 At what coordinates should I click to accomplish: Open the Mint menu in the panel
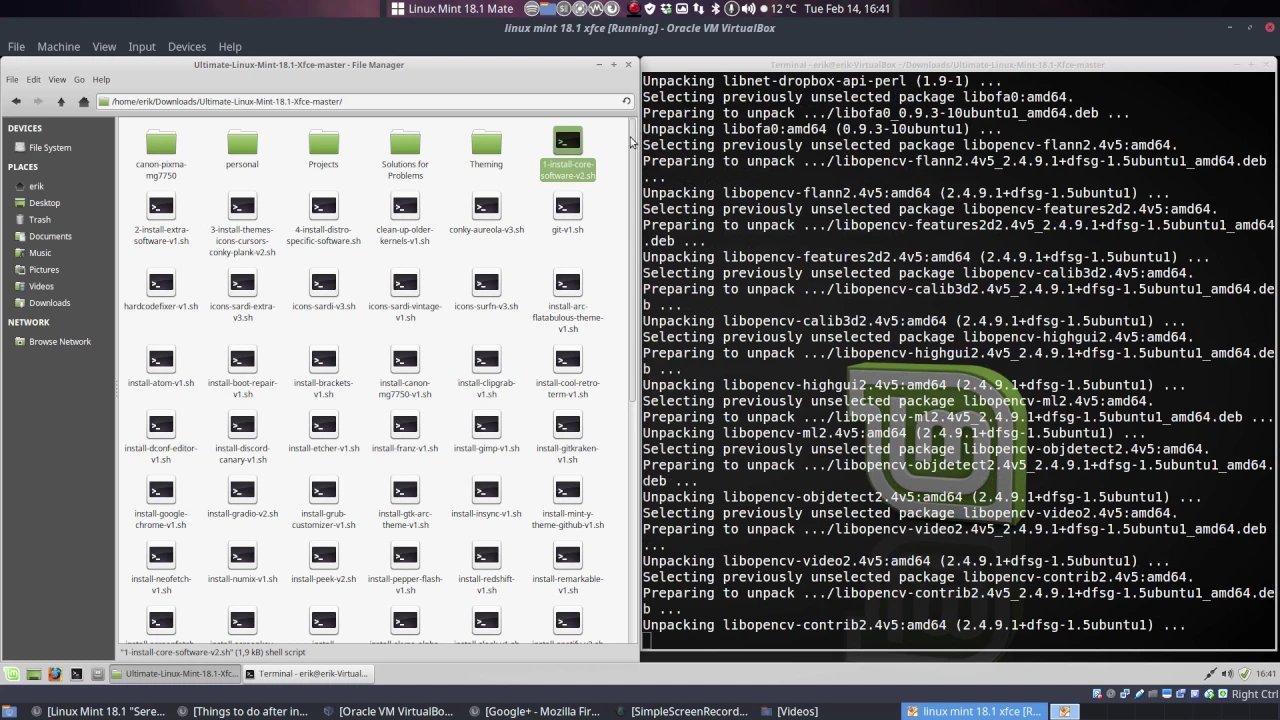(x=12, y=674)
